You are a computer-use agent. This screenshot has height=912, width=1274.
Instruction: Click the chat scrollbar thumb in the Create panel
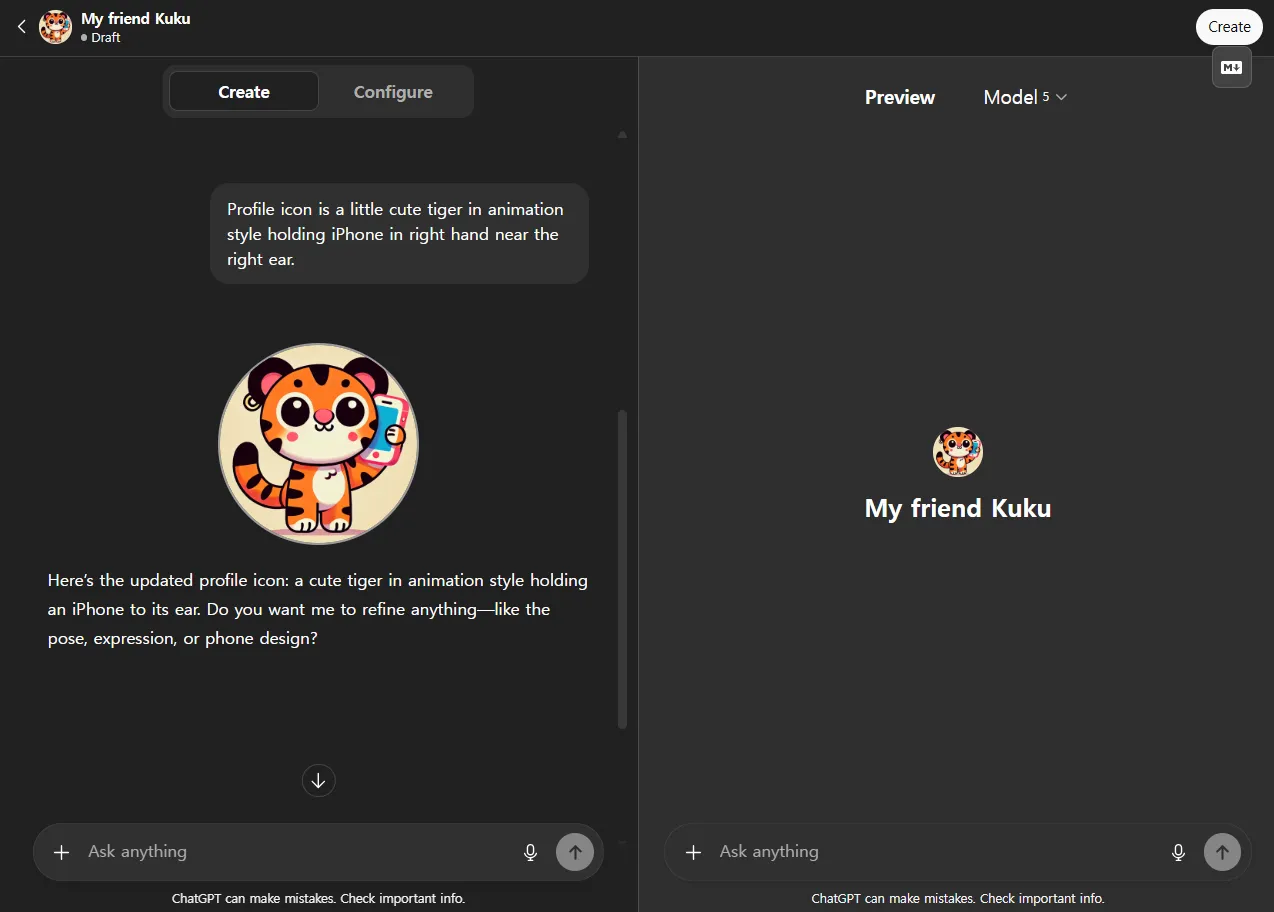point(623,569)
